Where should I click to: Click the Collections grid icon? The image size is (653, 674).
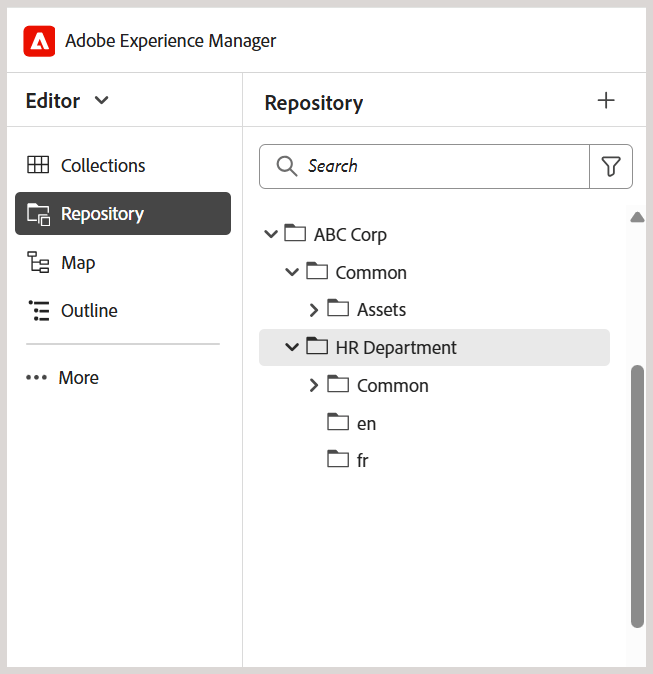point(38,165)
